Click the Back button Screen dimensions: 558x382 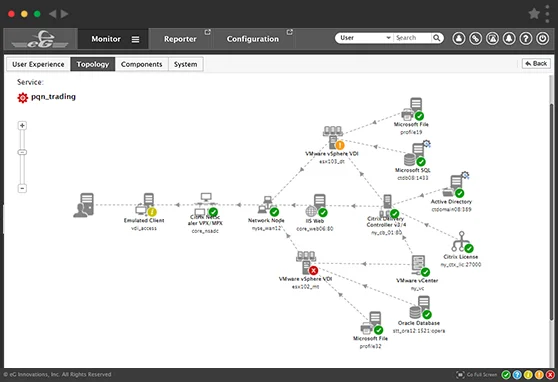[x=536, y=63]
